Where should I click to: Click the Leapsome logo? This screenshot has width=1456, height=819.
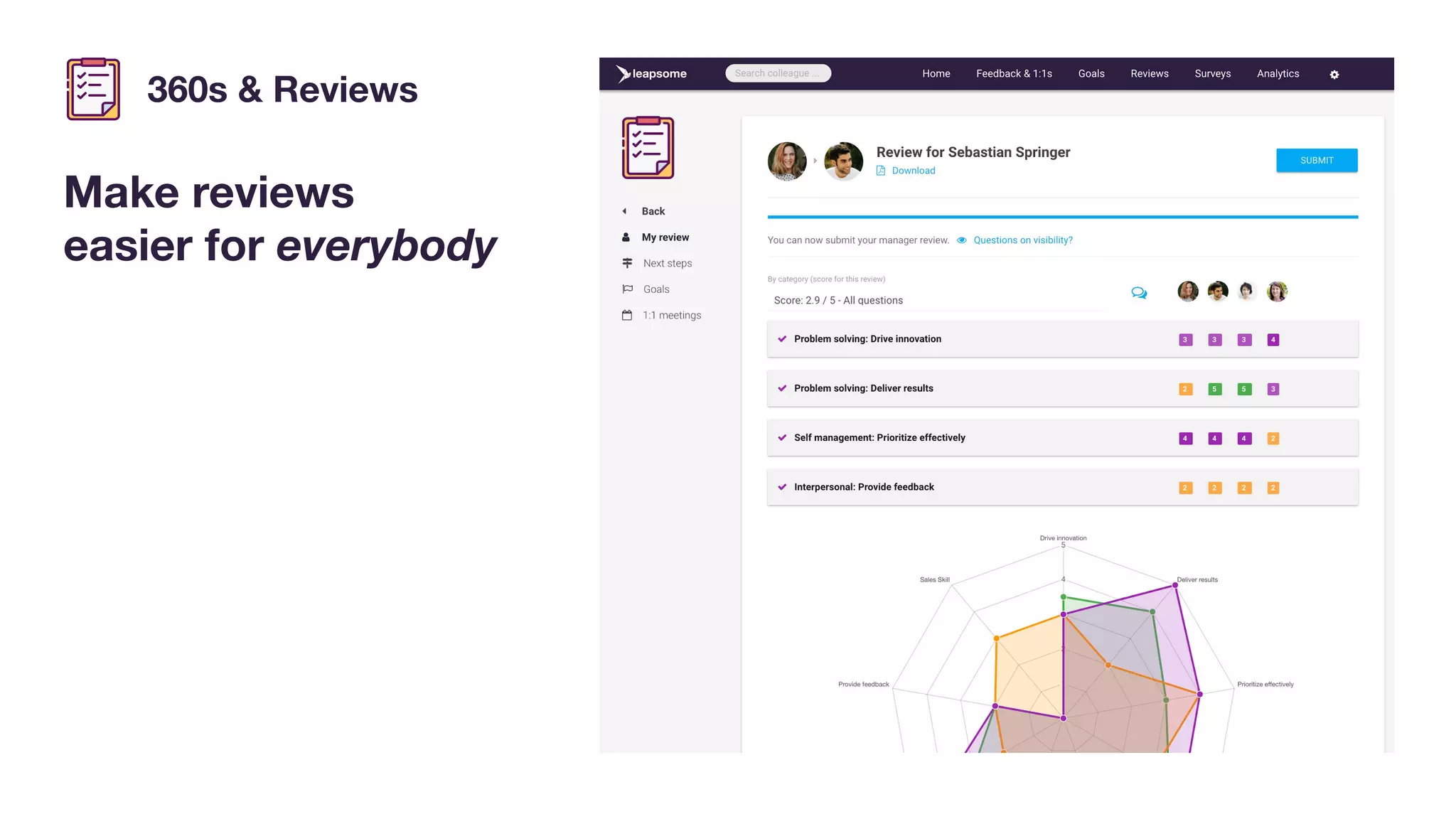(651, 74)
